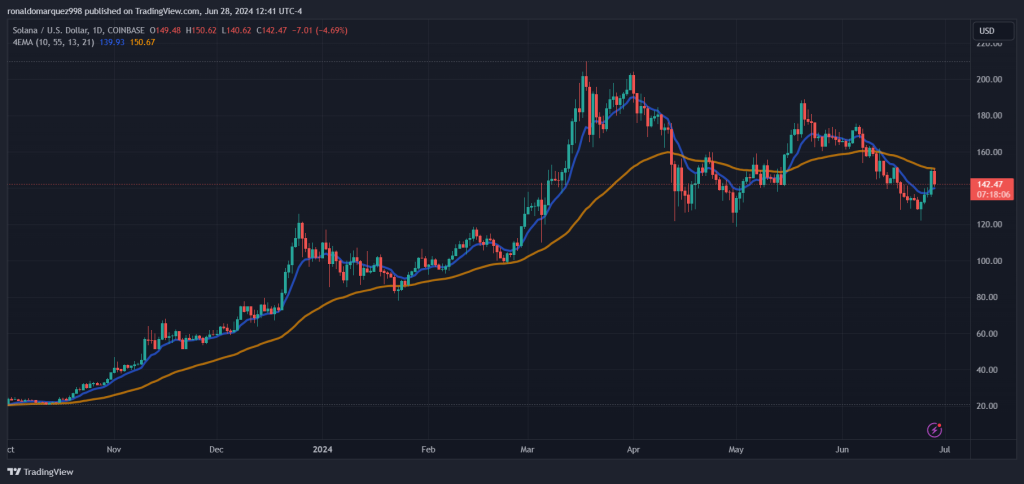Click the purple lightning bolt icon

(x=934, y=430)
